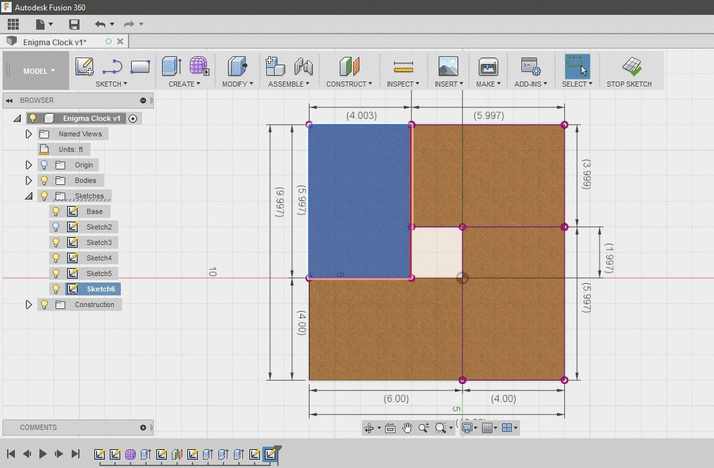The image size is (714, 468).
Task: Click the Extrude tool under Create
Action: (172, 66)
